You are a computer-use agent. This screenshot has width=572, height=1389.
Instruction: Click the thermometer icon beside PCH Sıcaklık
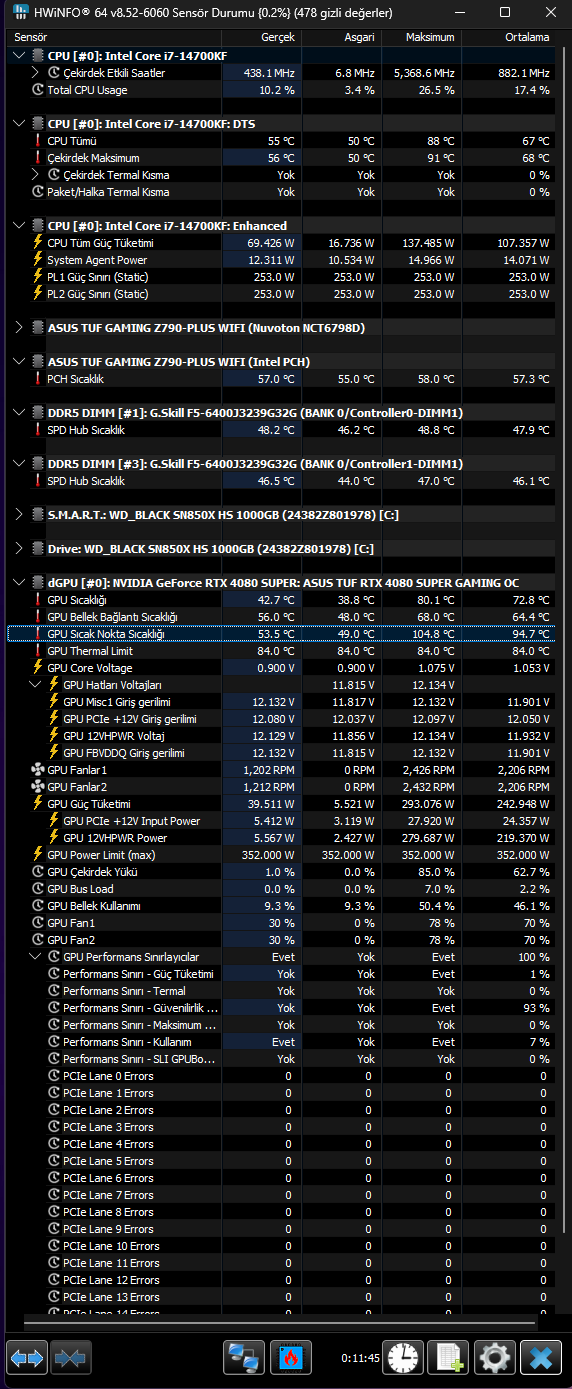point(38,379)
